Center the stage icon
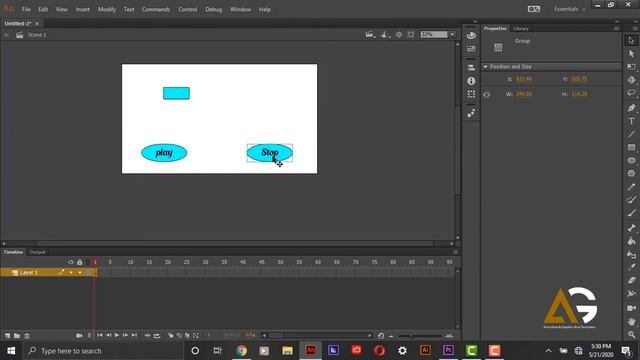640x360 pixels. (399, 35)
